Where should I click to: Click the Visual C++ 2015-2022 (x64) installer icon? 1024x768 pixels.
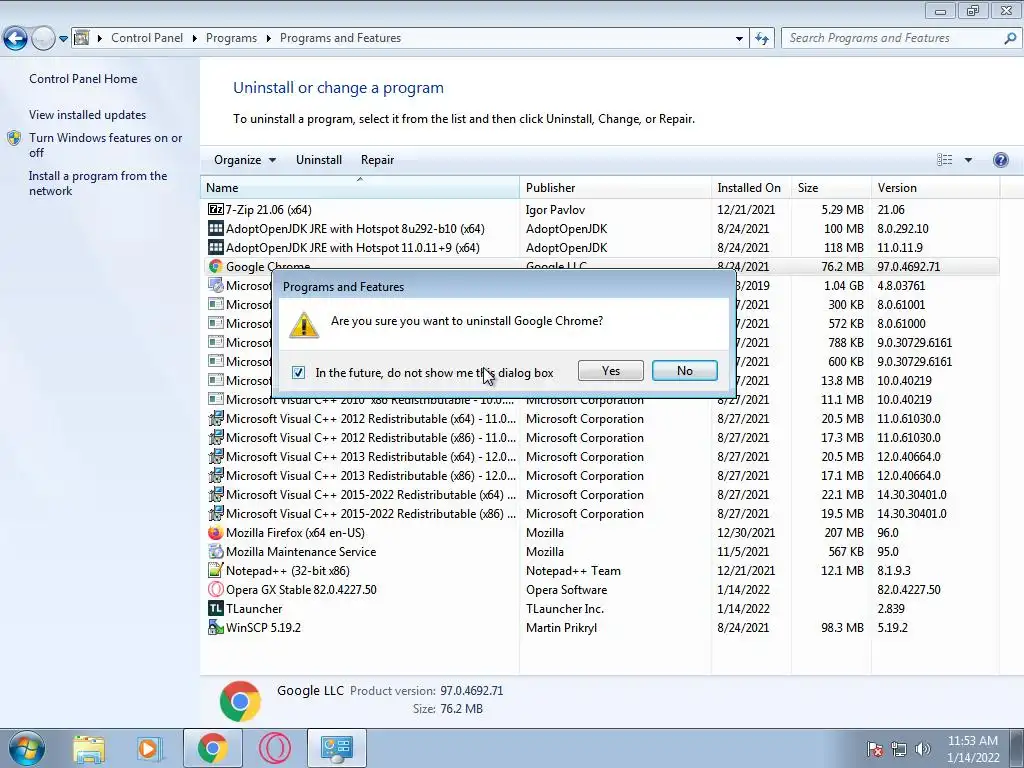(216, 494)
